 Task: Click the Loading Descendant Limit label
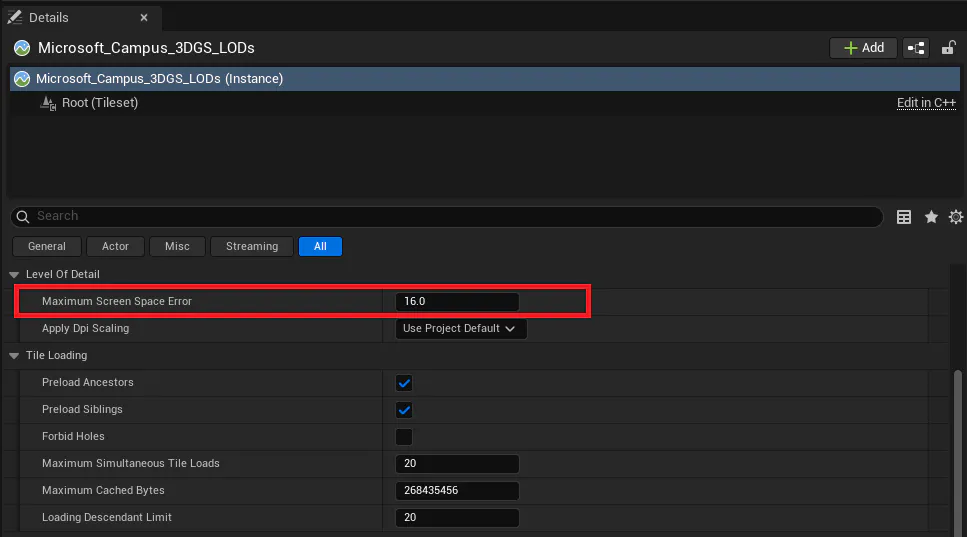107,518
